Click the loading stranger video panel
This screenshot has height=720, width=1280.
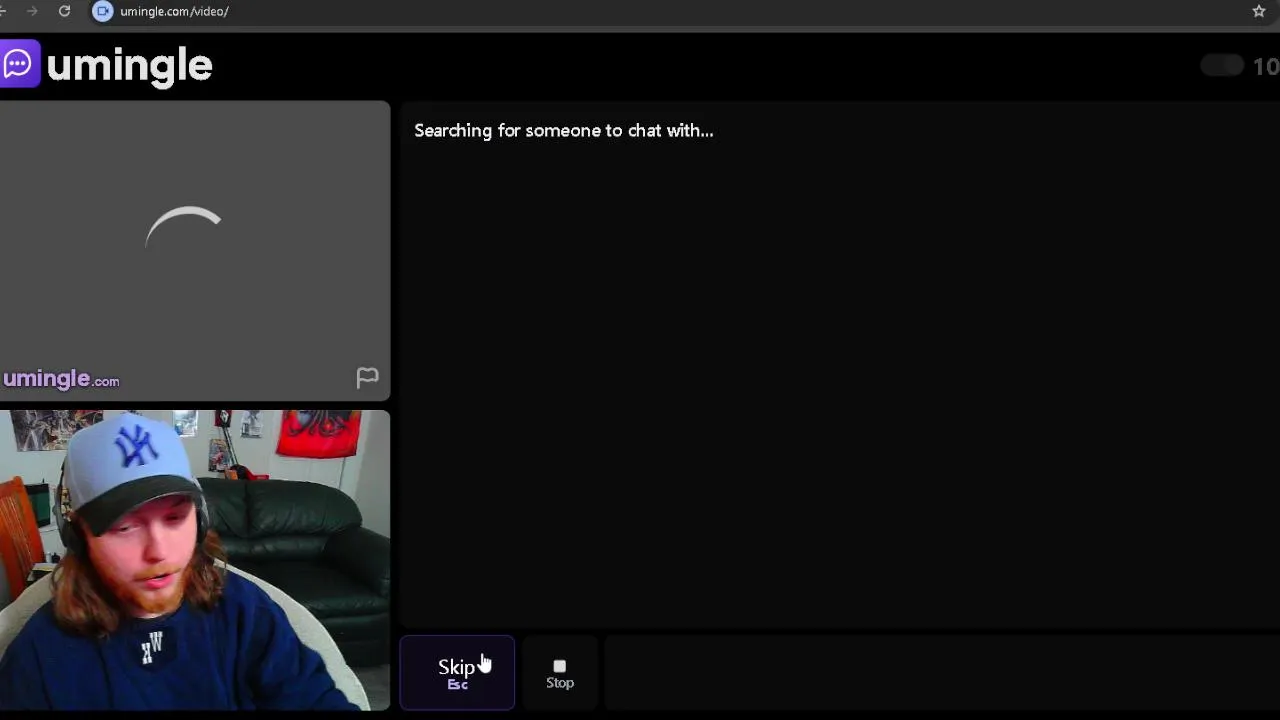click(195, 250)
